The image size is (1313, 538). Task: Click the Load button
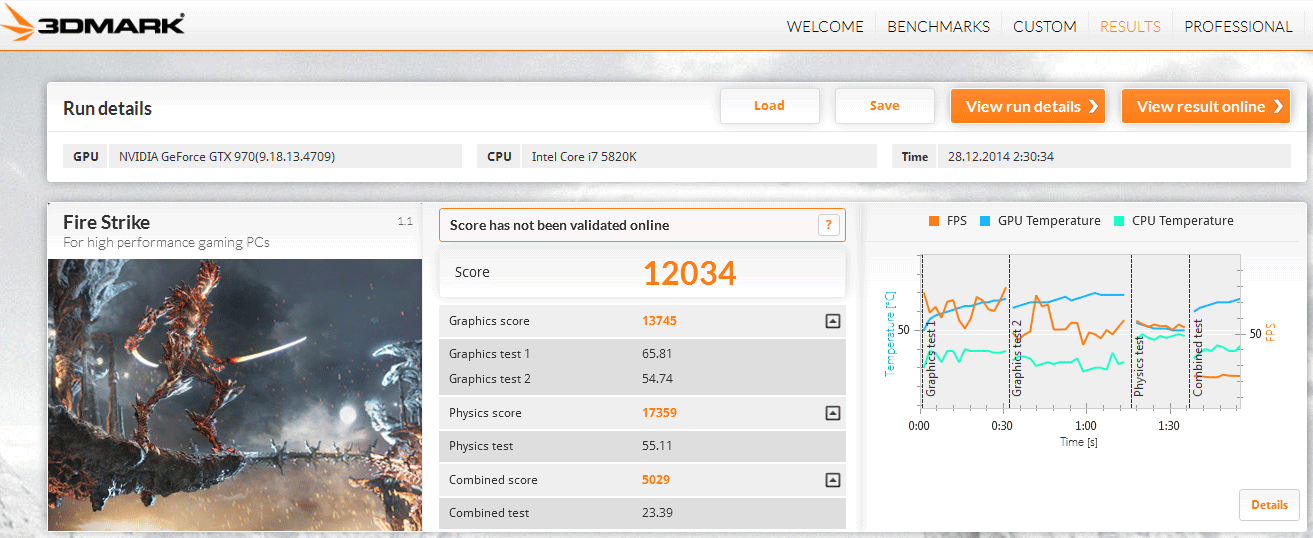769,106
